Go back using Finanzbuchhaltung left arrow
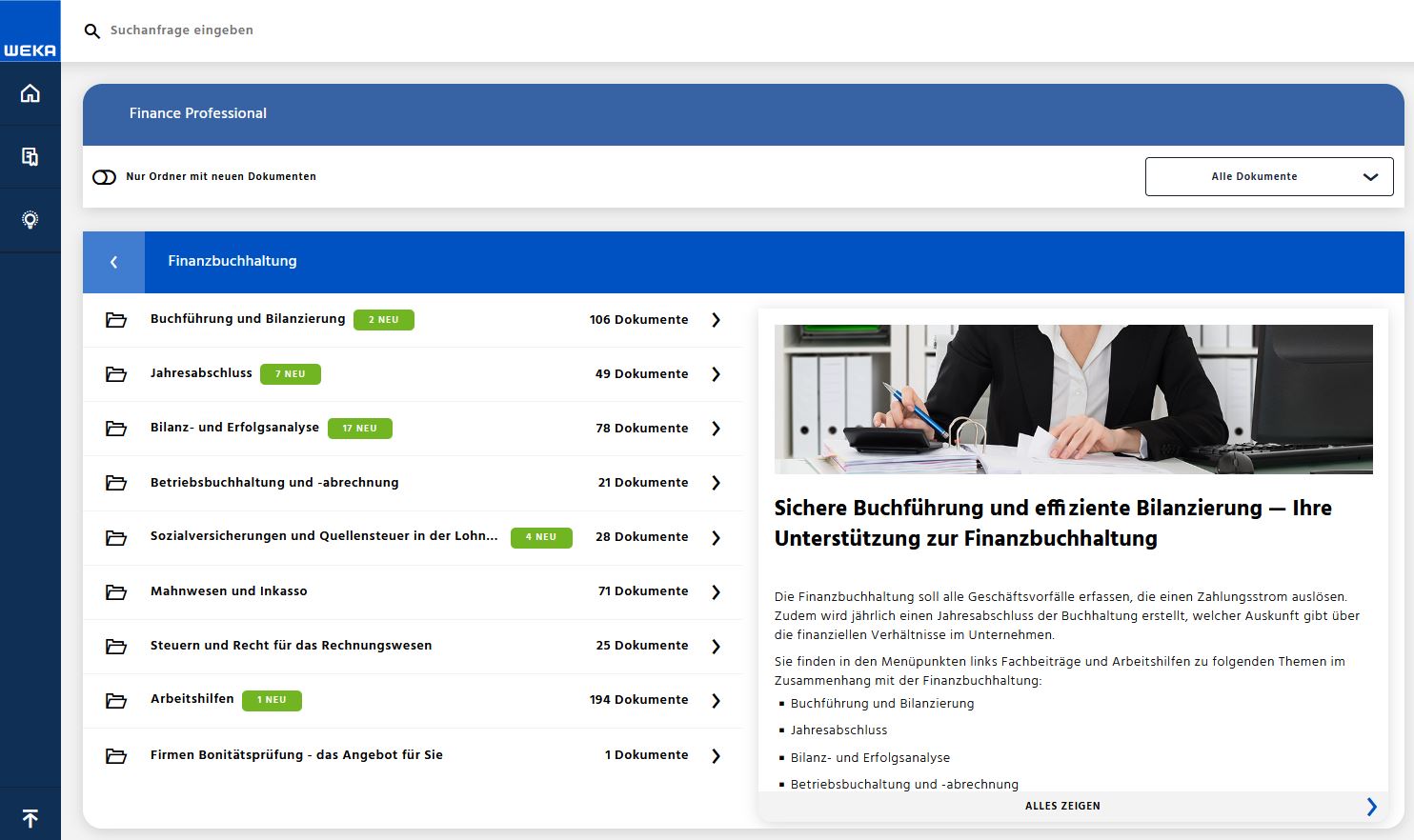 113,262
